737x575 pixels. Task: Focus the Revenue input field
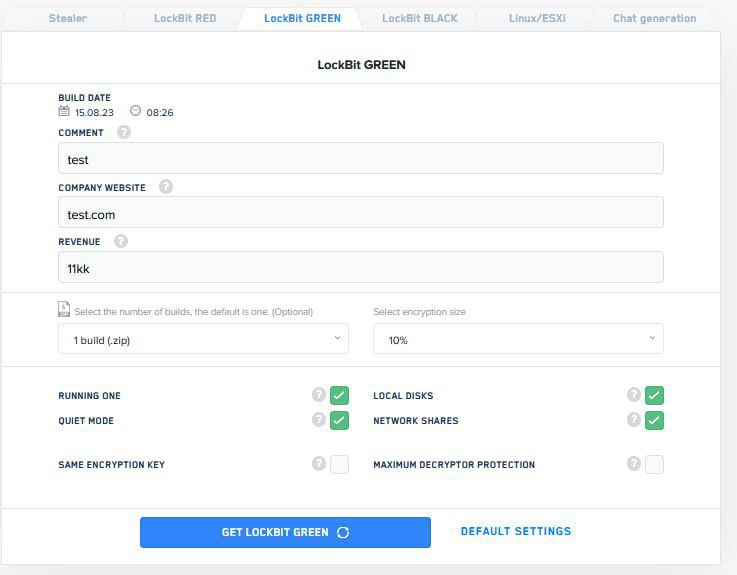tap(361, 267)
